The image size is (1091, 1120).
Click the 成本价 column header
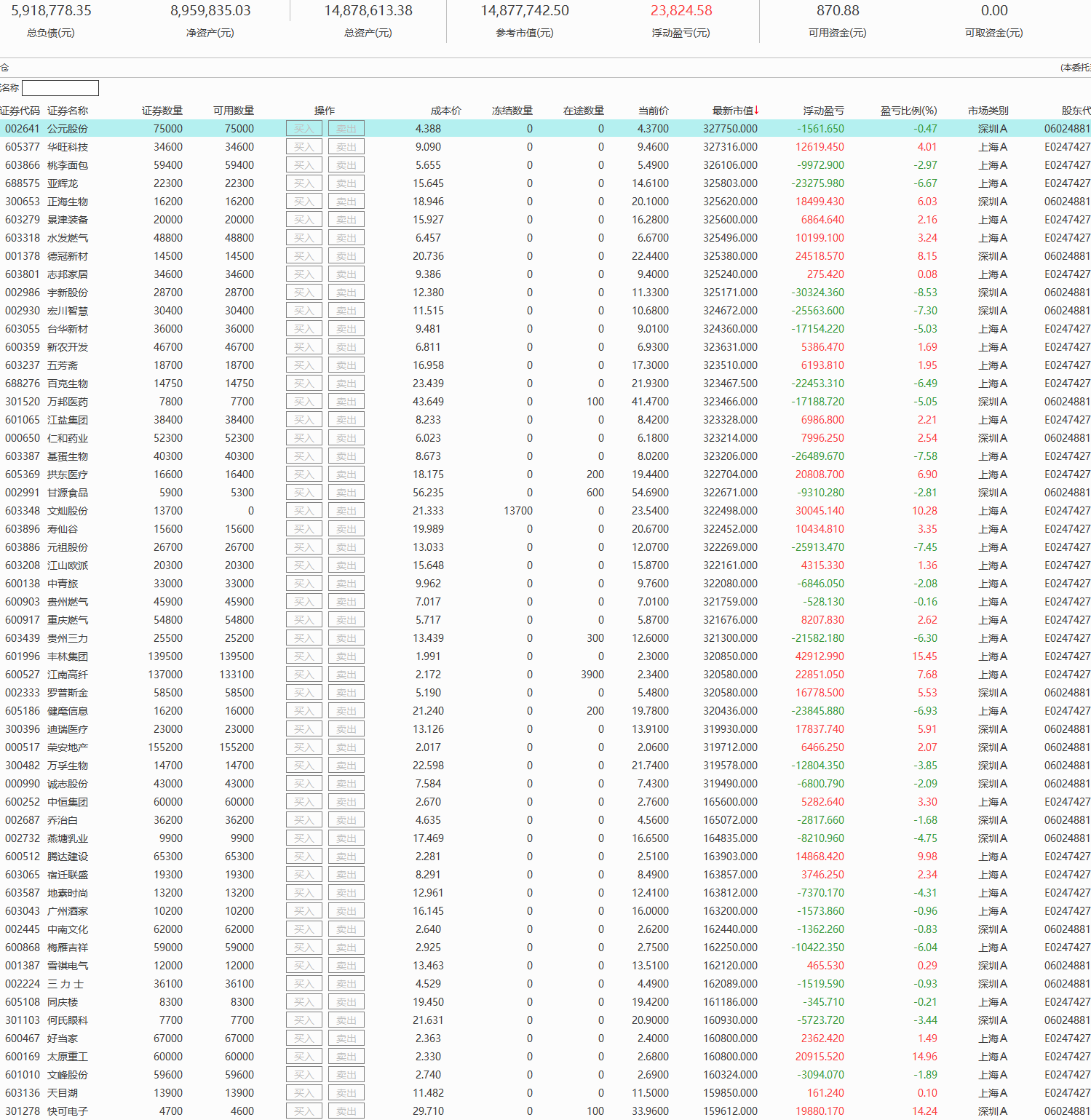coord(446,111)
